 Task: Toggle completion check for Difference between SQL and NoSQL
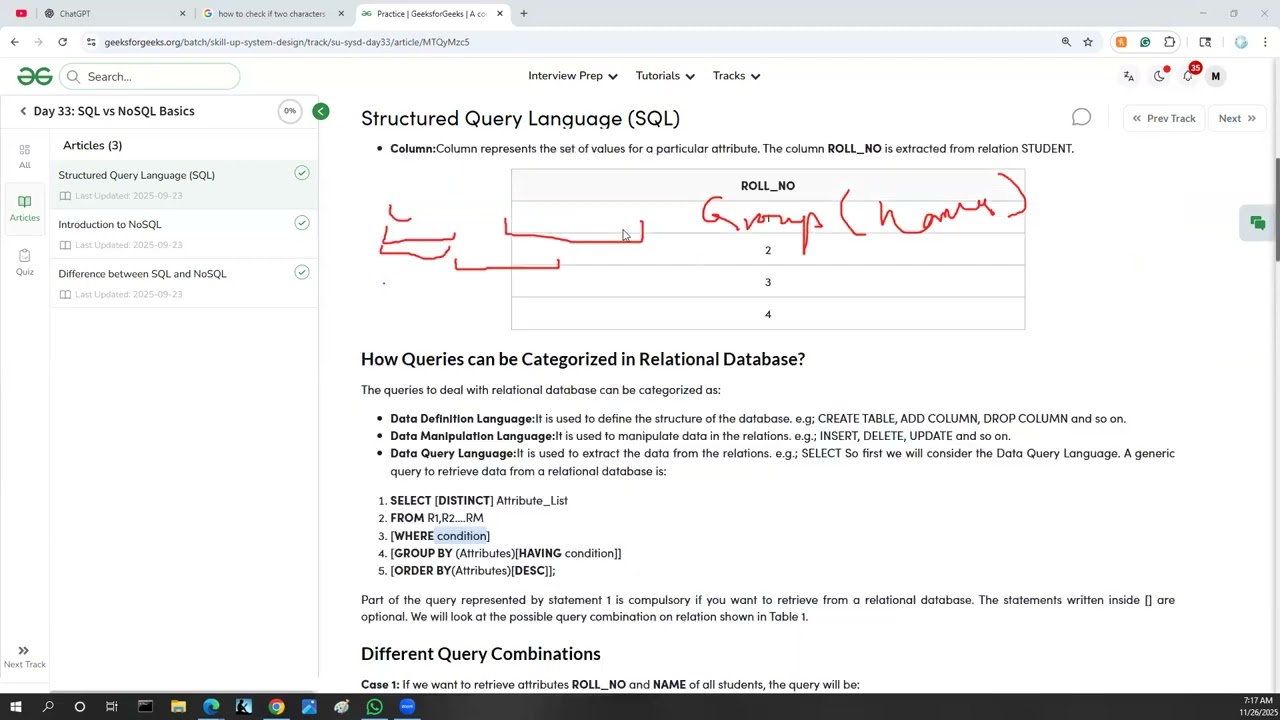[302, 272]
